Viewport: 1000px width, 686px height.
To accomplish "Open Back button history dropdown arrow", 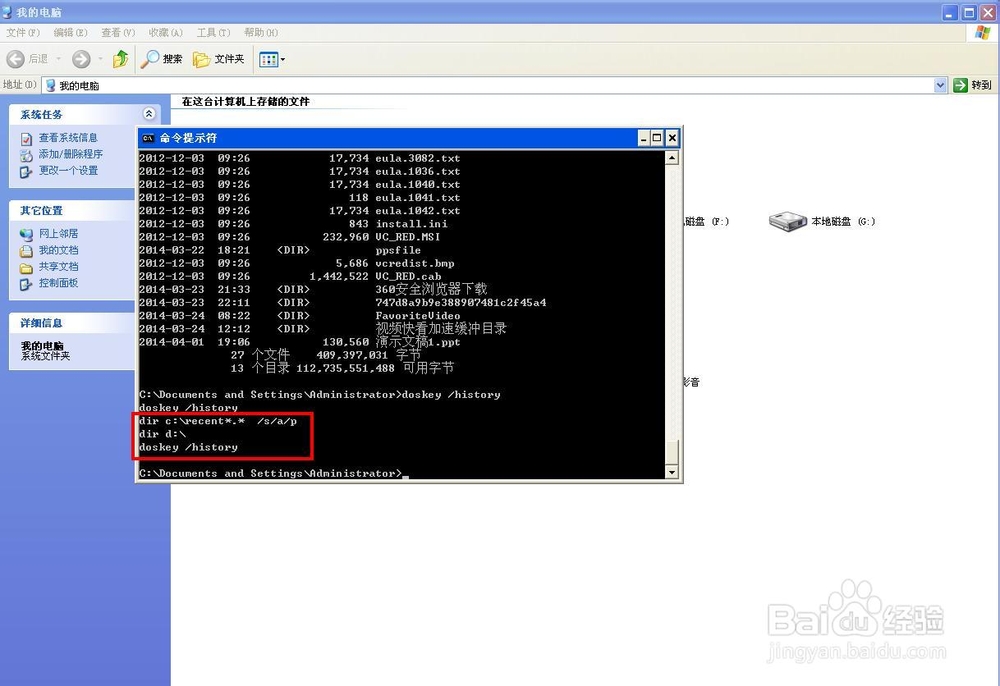I will 59,59.
